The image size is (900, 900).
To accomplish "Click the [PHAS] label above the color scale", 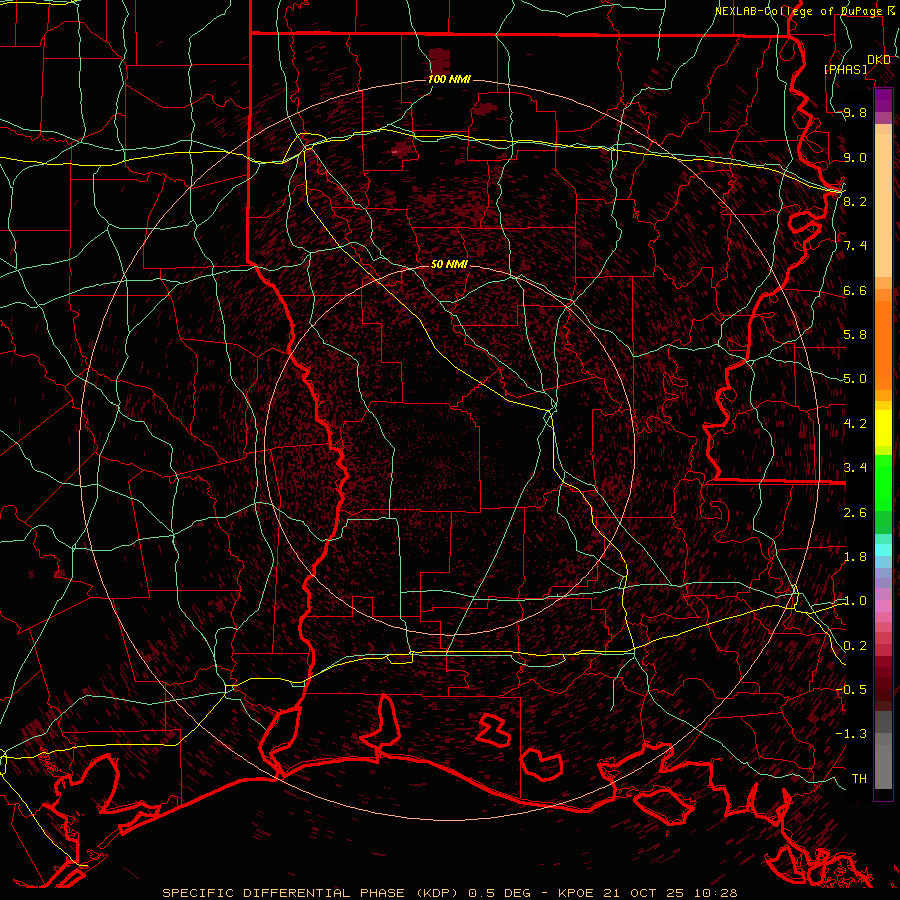I will point(846,69).
